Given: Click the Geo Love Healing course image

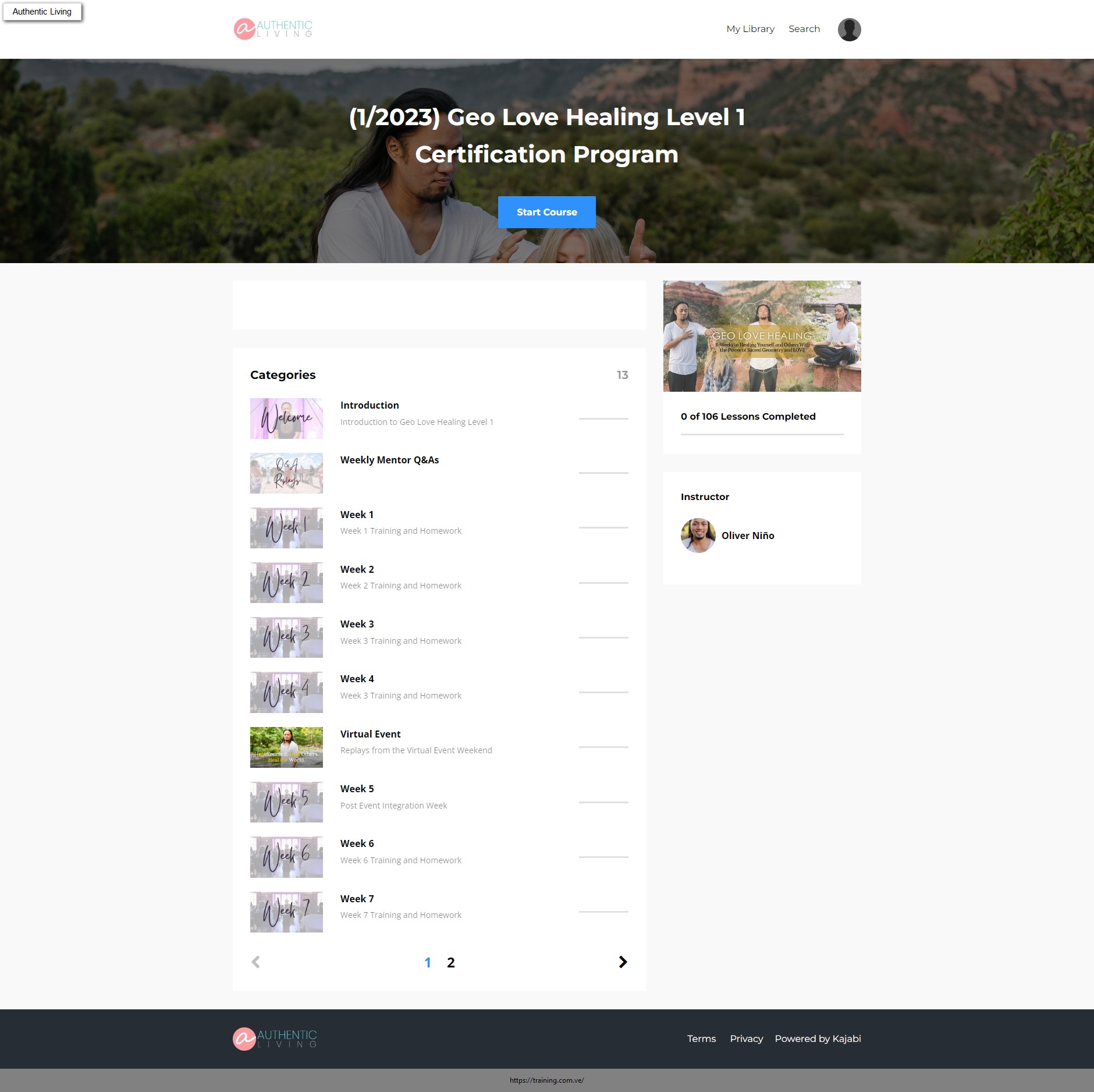Looking at the screenshot, I should (x=762, y=336).
